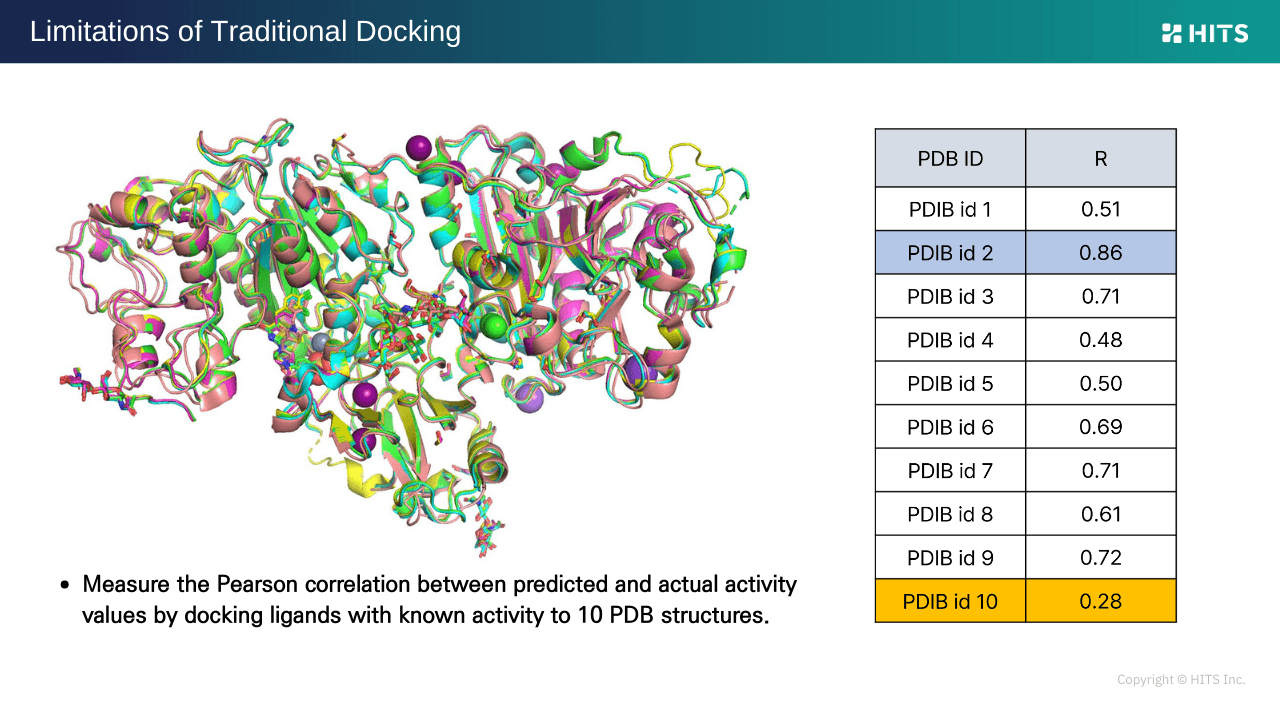The width and height of the screenshot is (1280, 720).
Task: Click the orange highlighted 'PDIB id 10' cell
Action: [950, 601]
